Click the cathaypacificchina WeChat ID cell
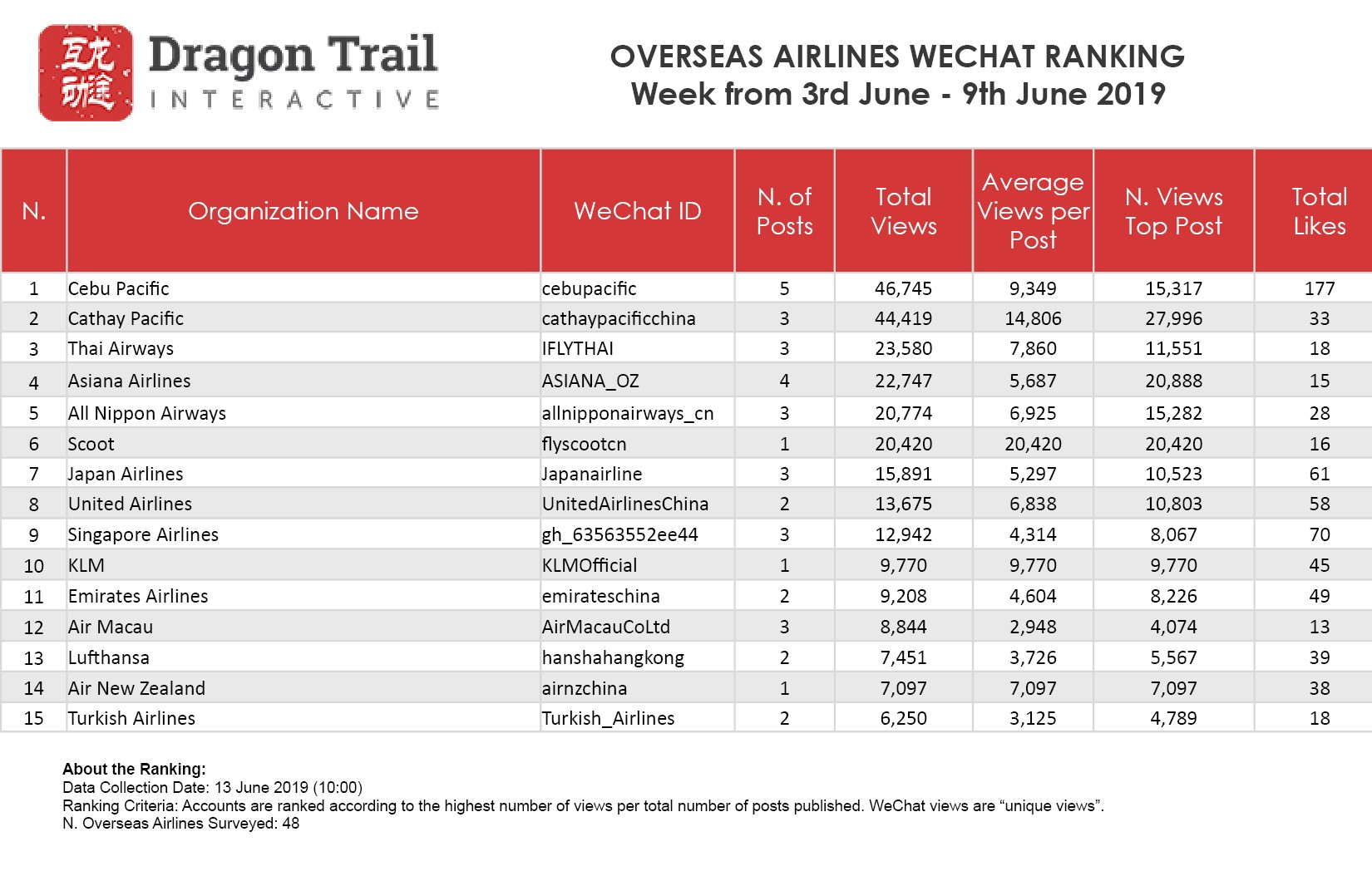The height and width of the screenshot is (876, 1372). [619, 318]
